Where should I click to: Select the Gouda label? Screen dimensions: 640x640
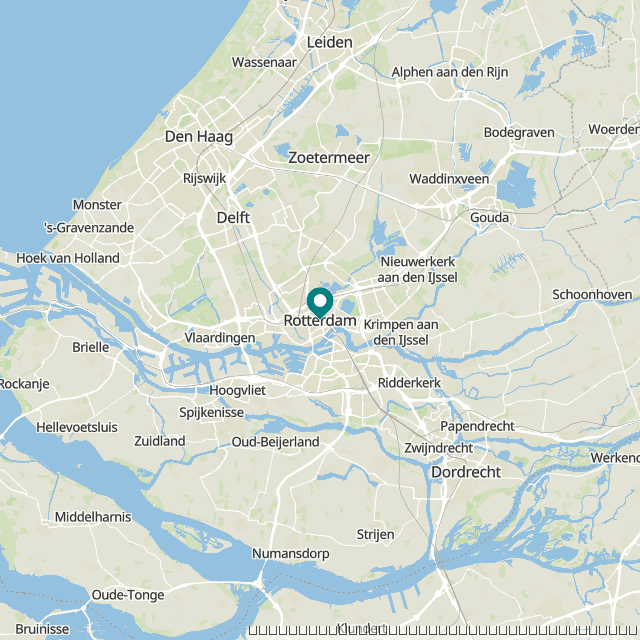click(x=489, y=218)
